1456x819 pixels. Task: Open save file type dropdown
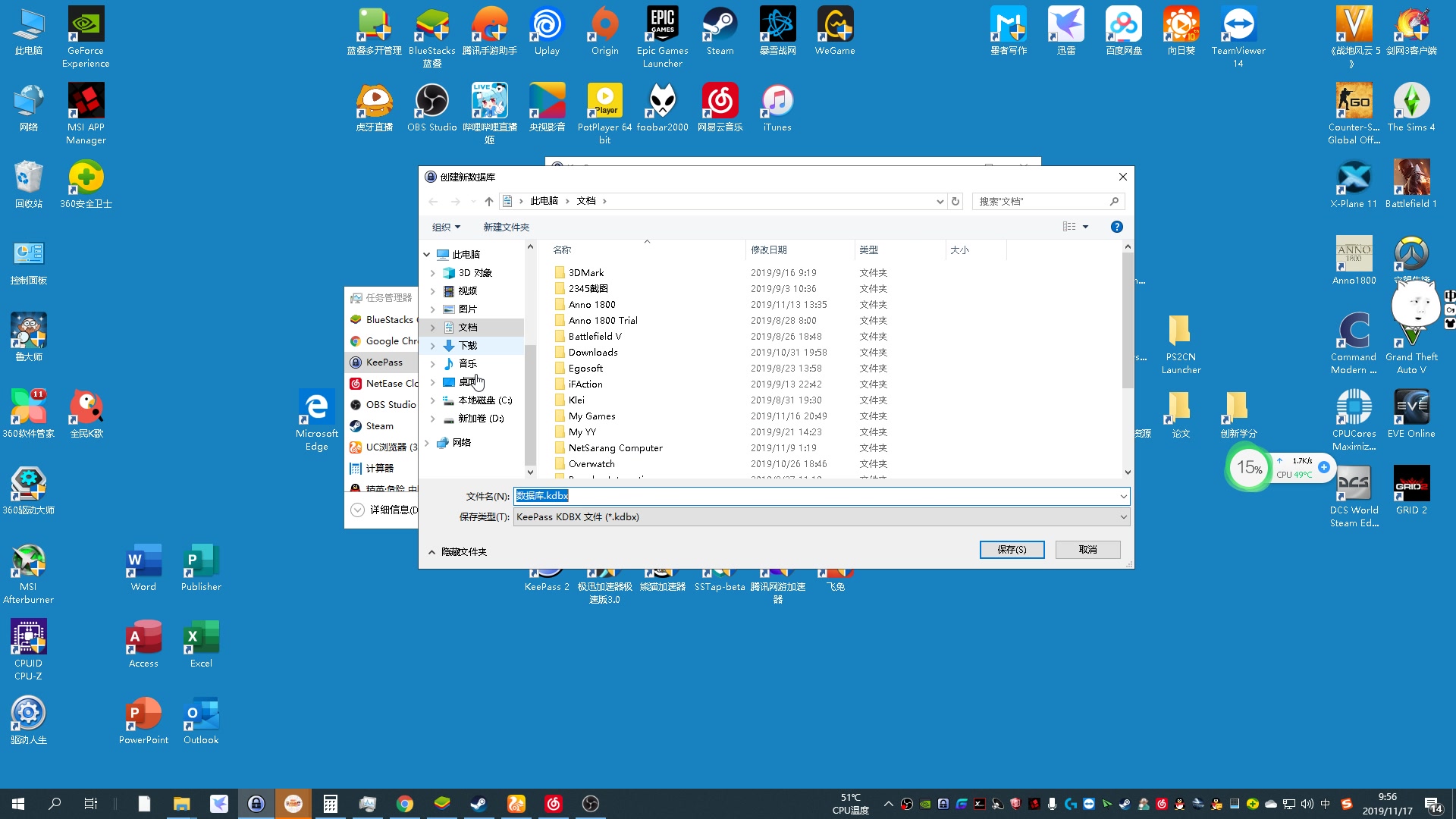point(1122,516)
